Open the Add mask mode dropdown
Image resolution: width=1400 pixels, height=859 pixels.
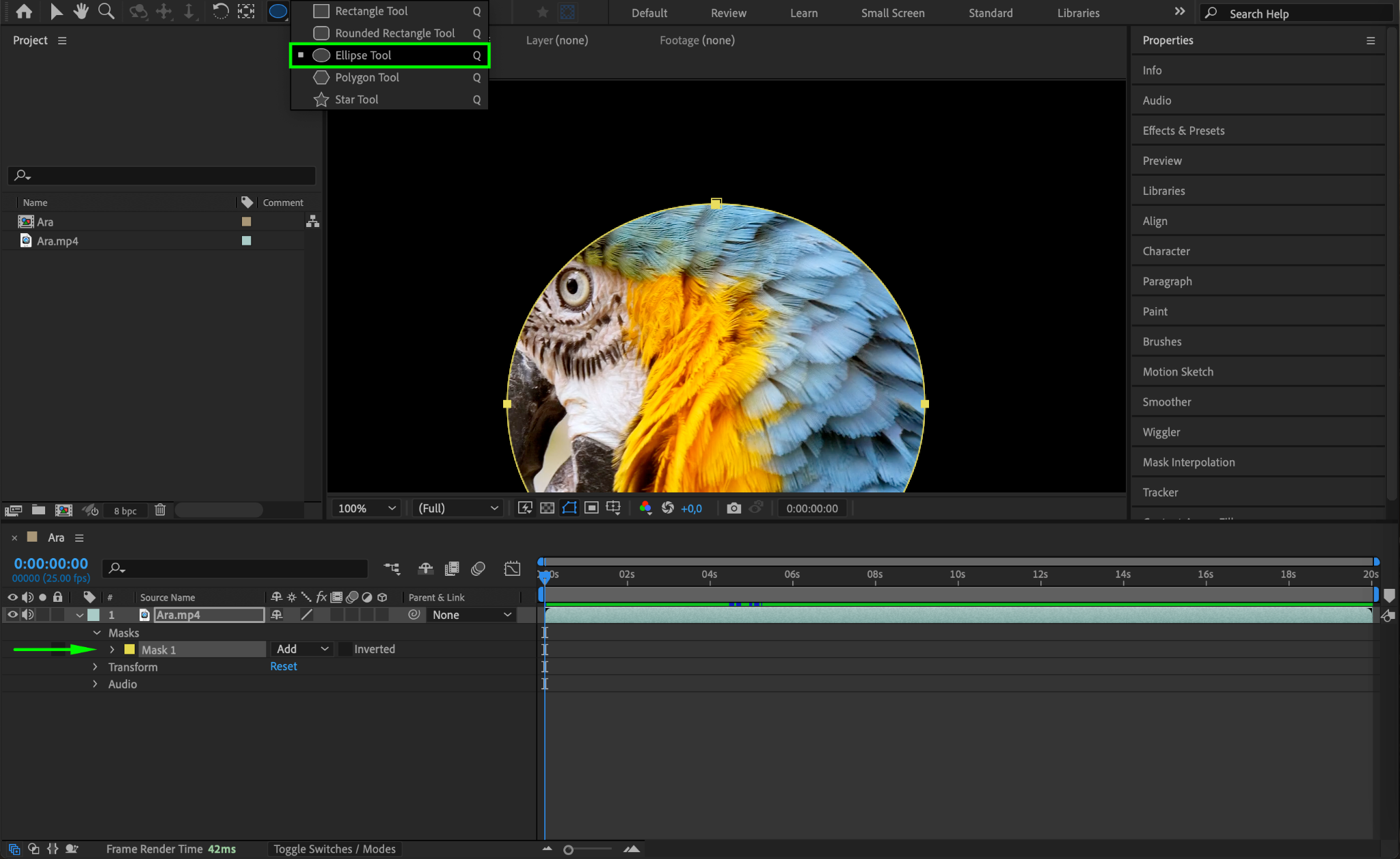point(302,649)
